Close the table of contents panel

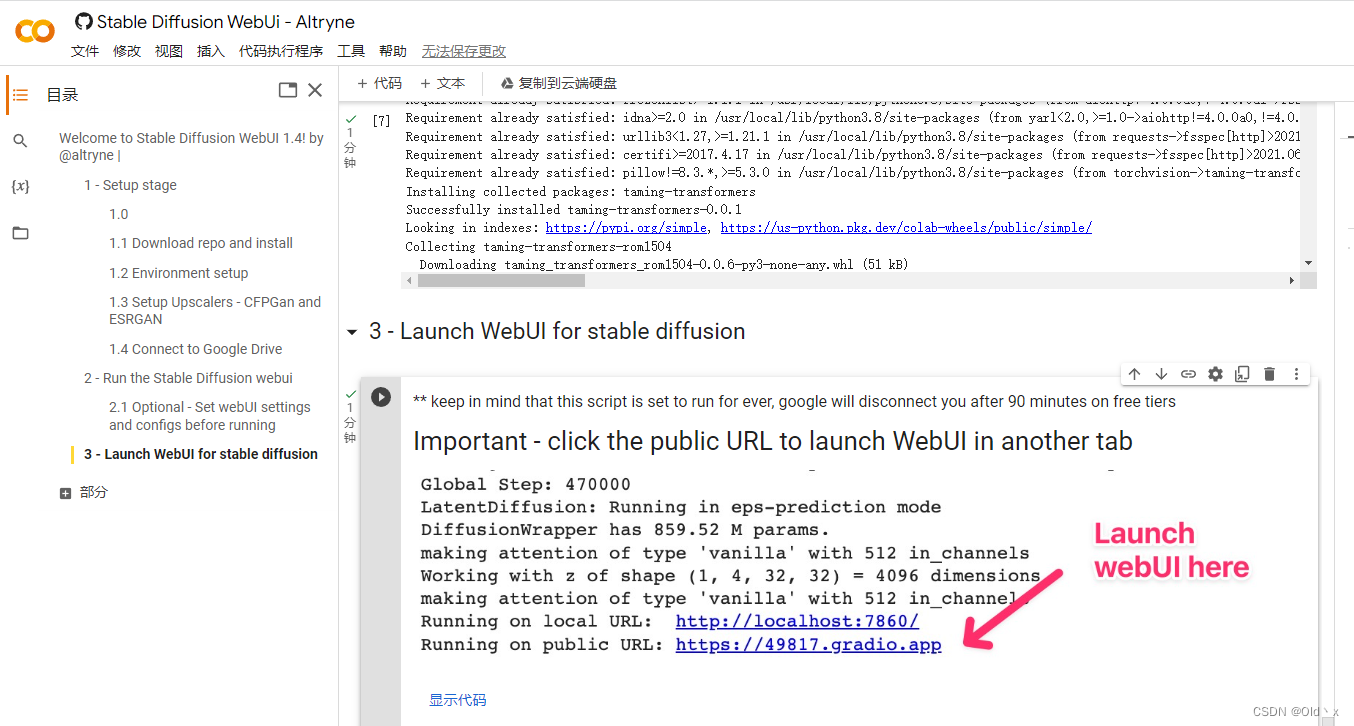pos(315,90)
